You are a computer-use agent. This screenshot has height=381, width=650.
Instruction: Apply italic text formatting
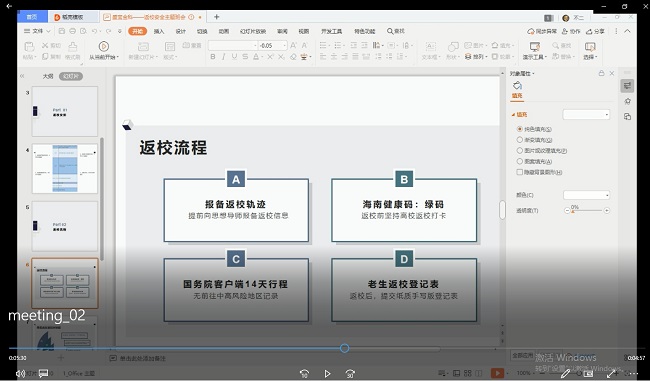pos(223,56)
